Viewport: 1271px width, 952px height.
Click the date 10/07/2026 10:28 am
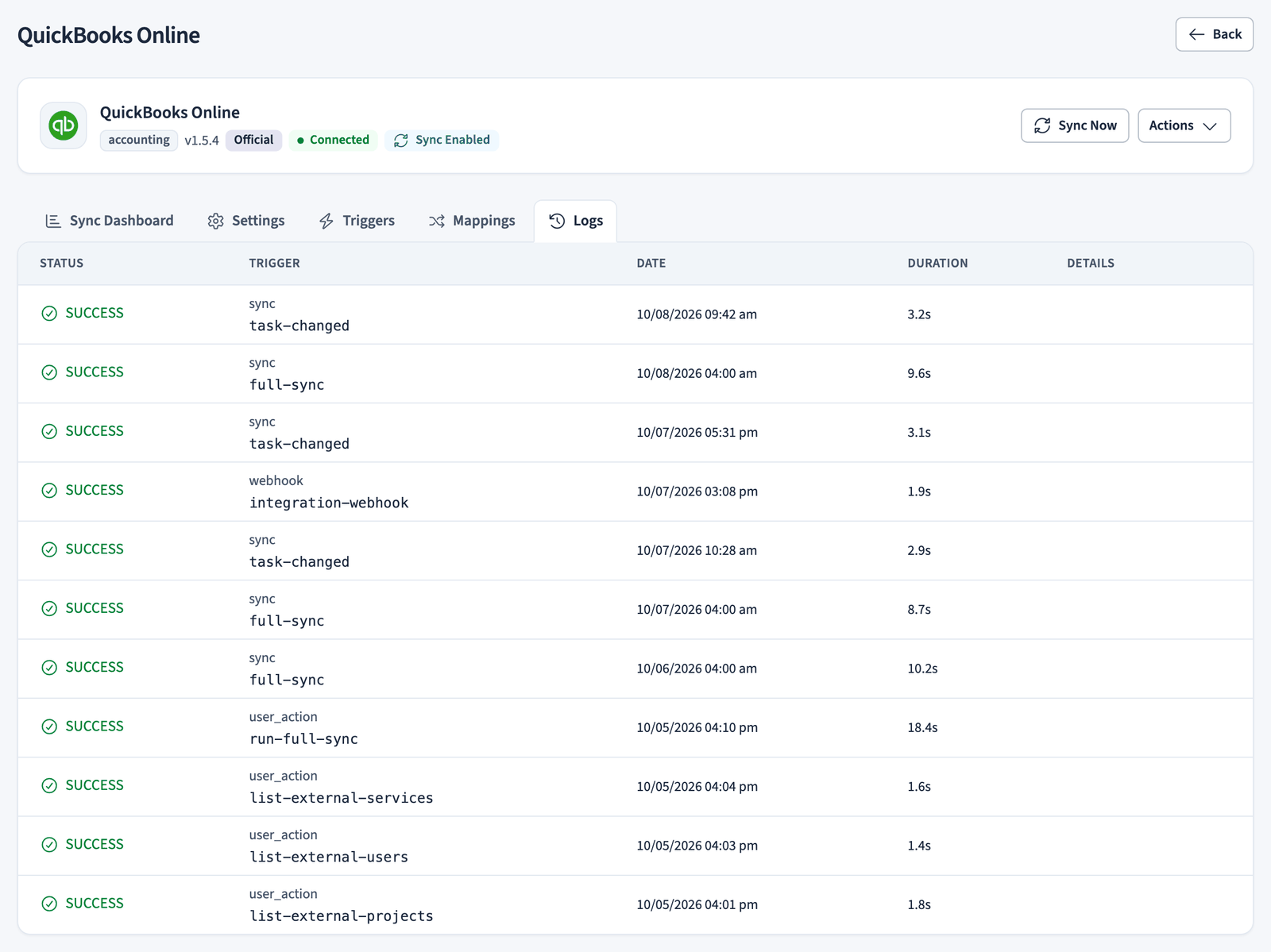[697, 551]
